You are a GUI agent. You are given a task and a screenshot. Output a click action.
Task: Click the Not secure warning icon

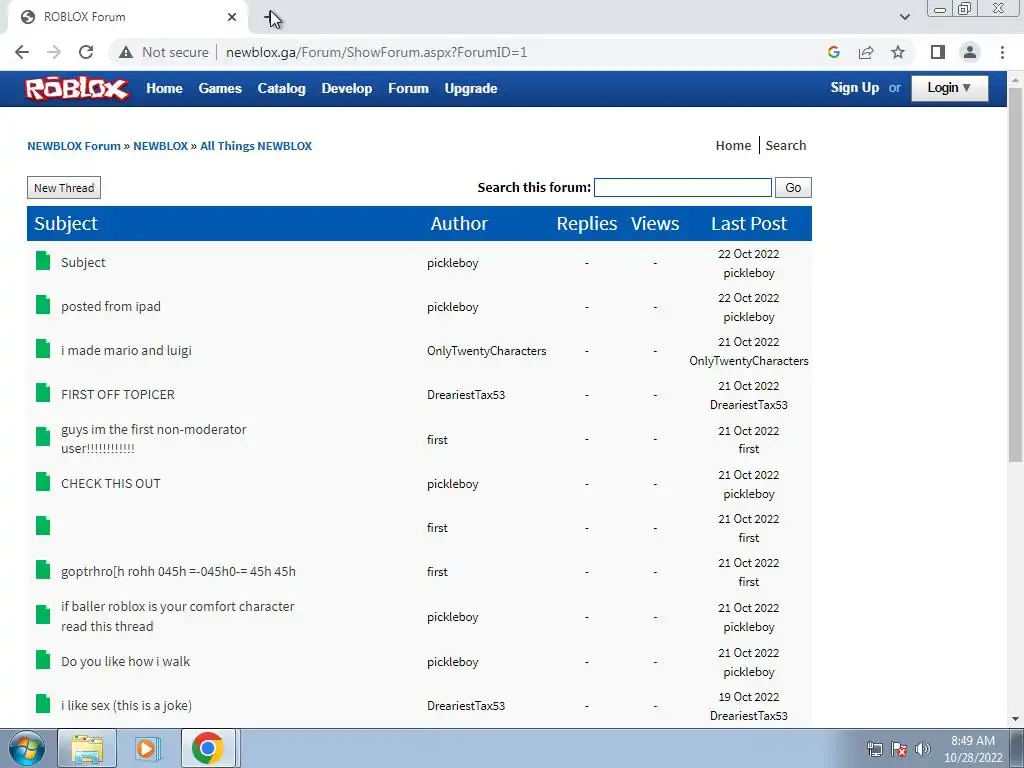(x=126, y=52)
